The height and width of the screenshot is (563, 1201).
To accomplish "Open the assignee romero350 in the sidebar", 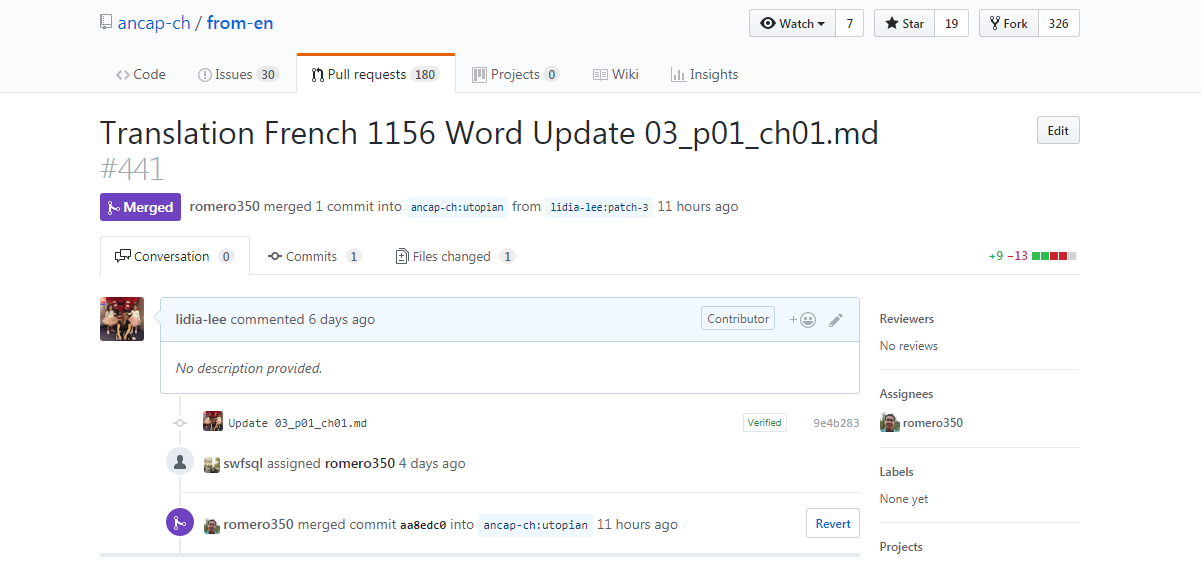I will 933,423.
